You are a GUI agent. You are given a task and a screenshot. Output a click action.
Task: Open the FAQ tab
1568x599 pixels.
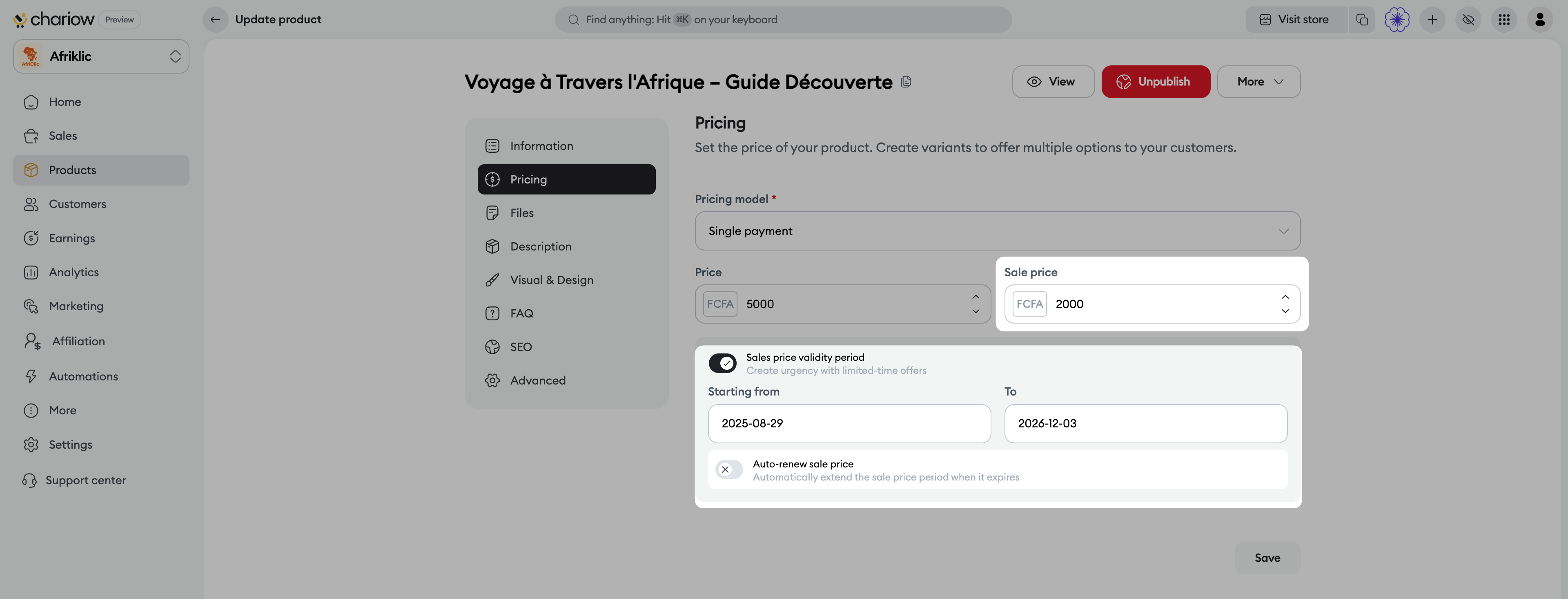(x=566, y=313)
